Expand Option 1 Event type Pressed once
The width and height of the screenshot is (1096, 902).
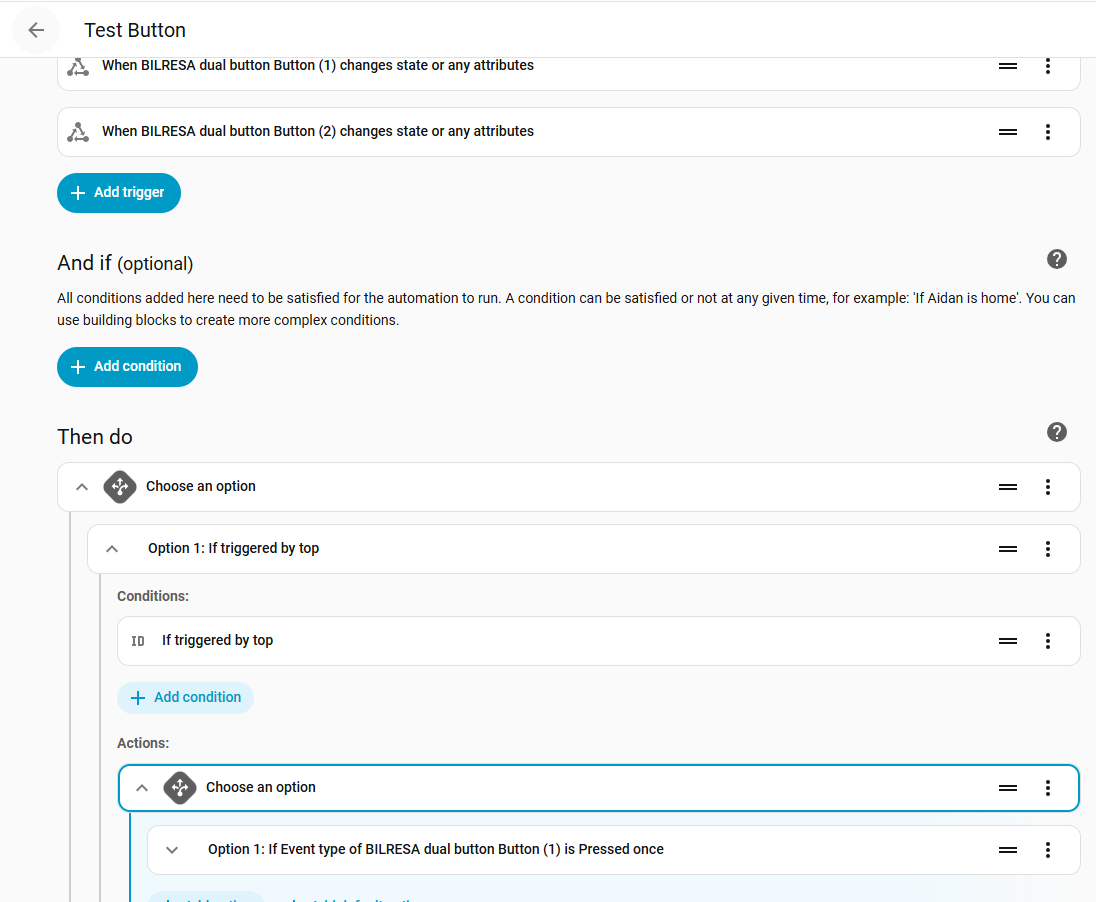point(172,850)
